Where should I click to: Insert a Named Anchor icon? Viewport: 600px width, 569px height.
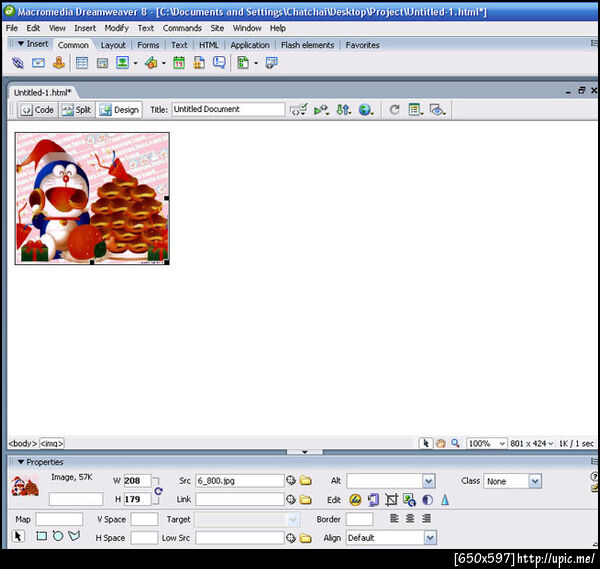[59, 62]
